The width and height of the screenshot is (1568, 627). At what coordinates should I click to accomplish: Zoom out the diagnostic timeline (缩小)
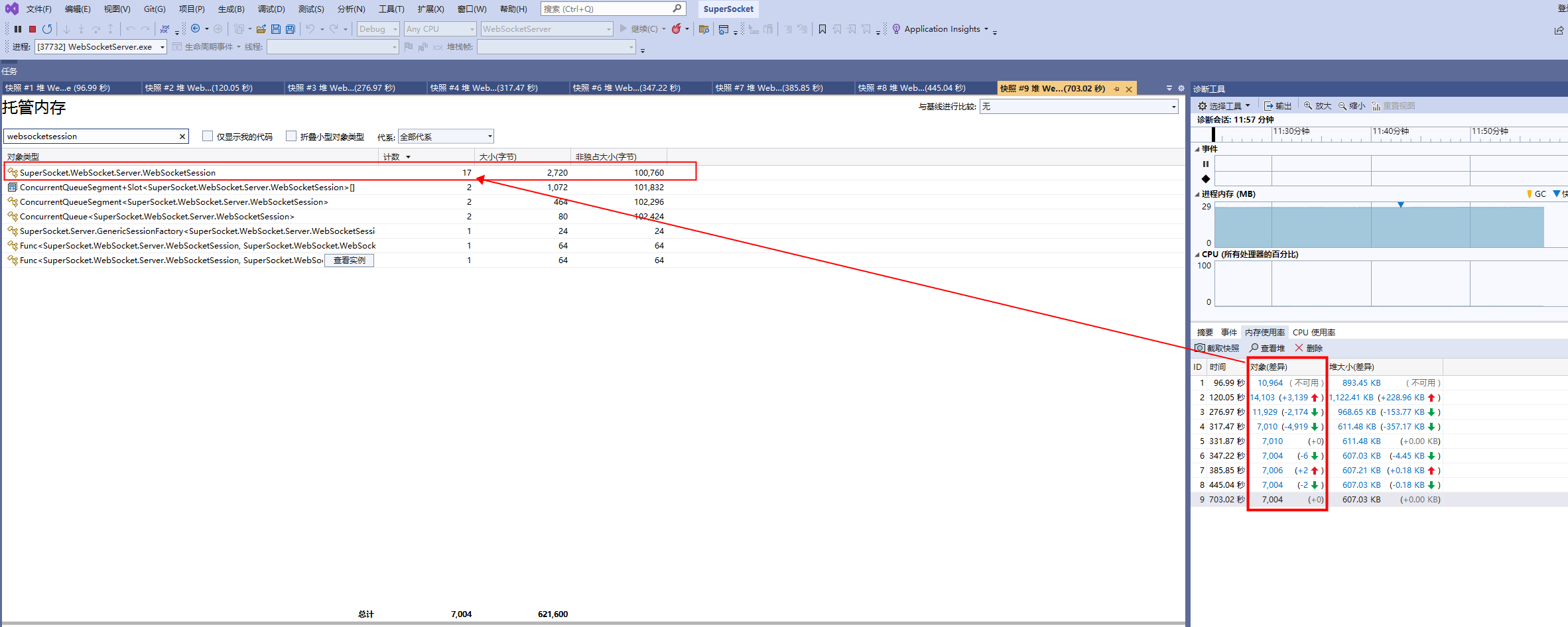pos(1352,106)
